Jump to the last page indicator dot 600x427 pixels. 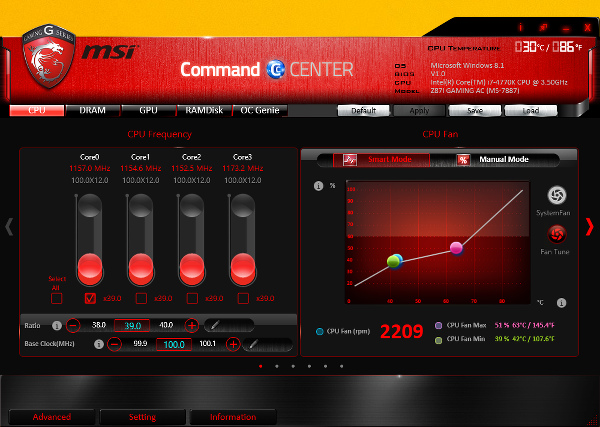coord(341,366)
